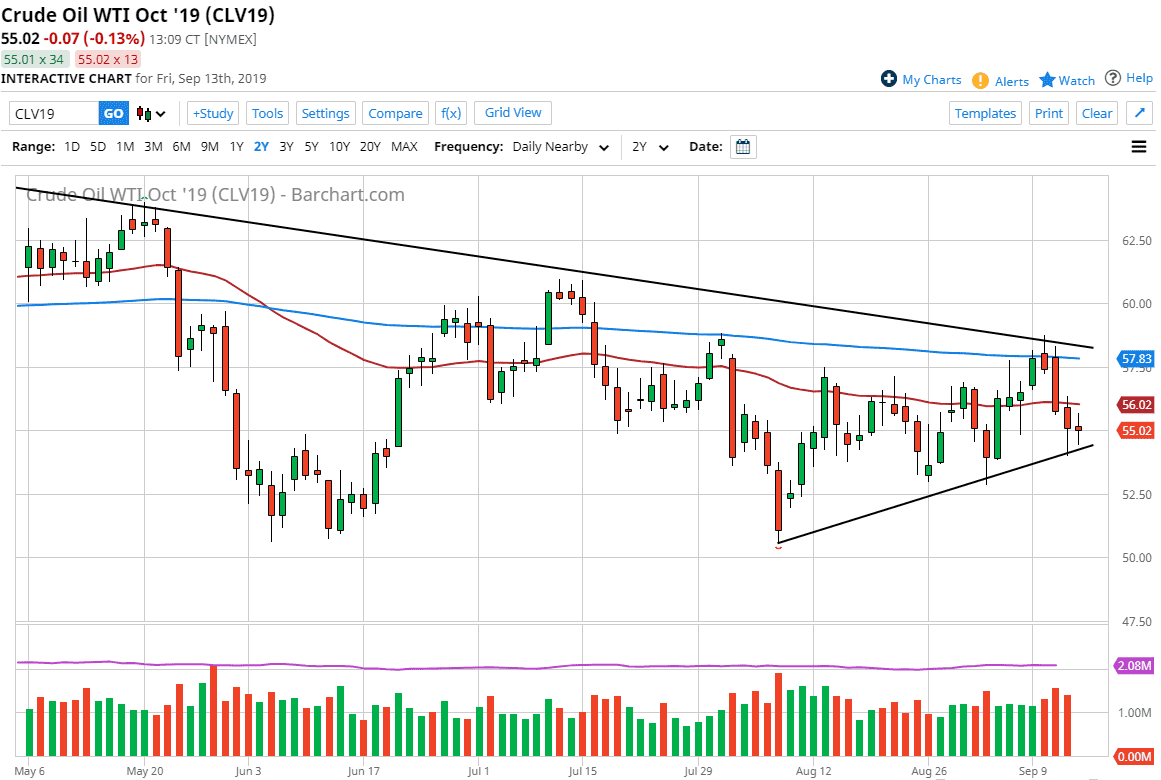Click the candlestick chart type icon
Screen dimensions: 1161x780
coord(142,113)
